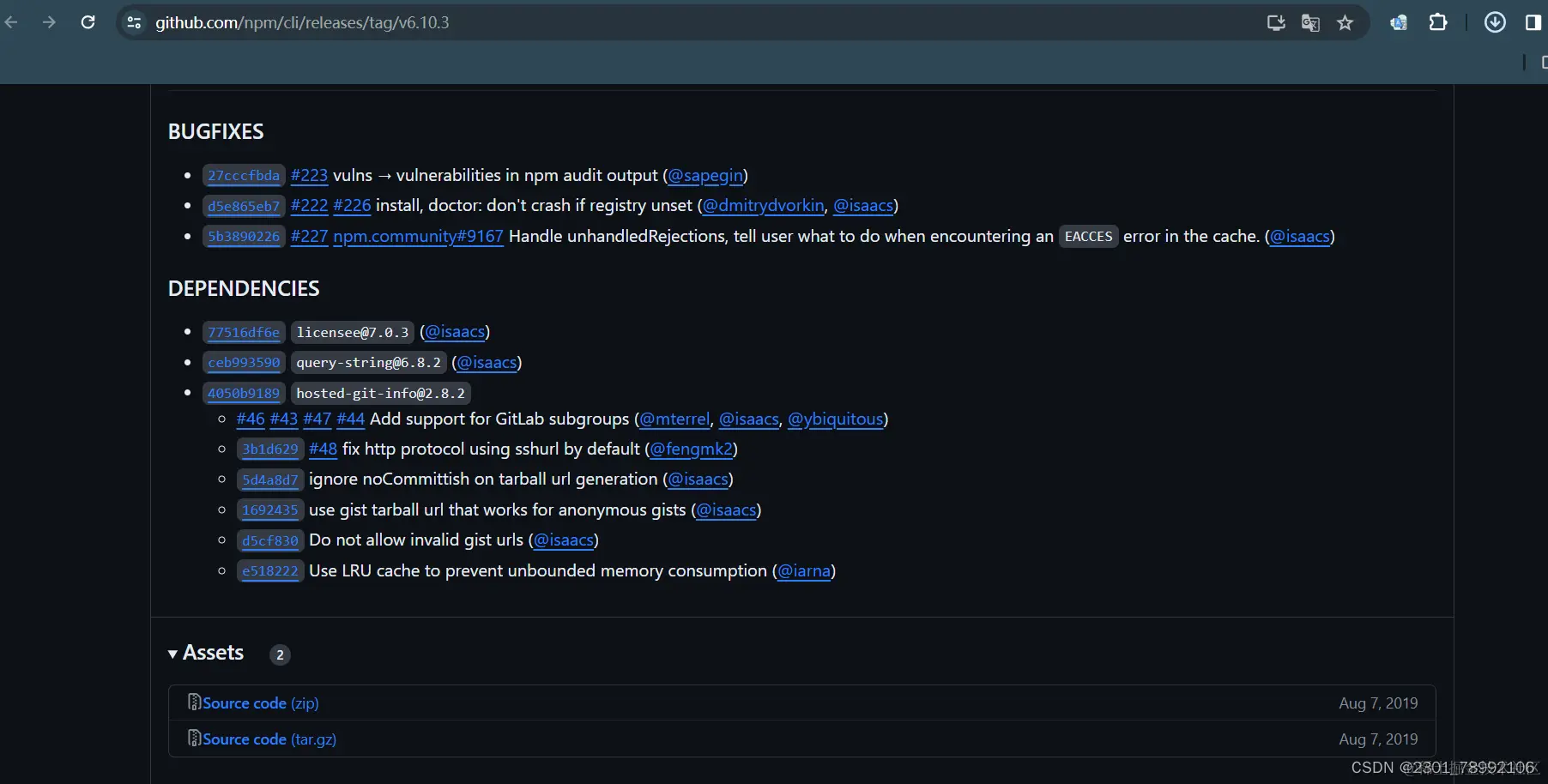
Task: Open commit ceb993590
Action: pos(244,363)
